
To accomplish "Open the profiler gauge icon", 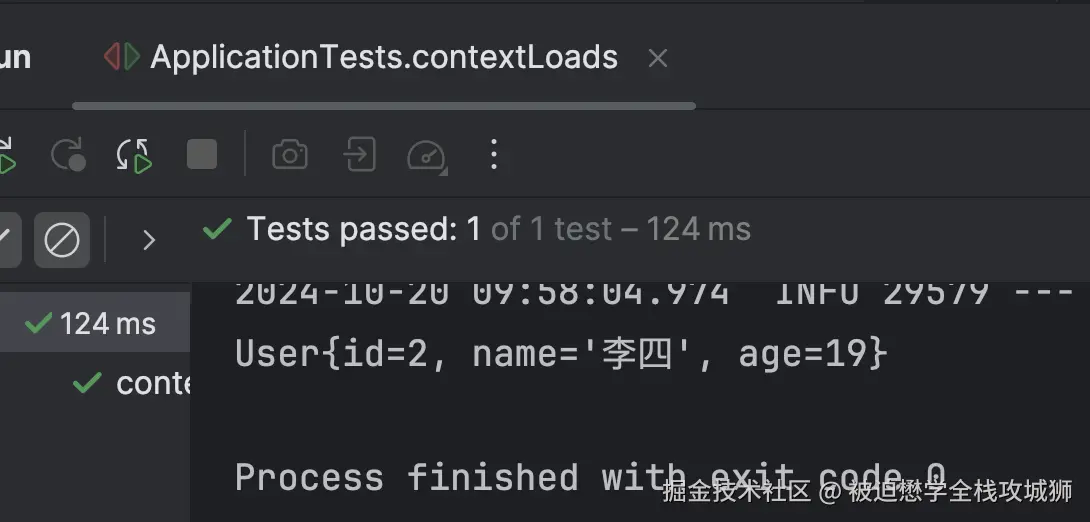I will (x=425, y=155).
